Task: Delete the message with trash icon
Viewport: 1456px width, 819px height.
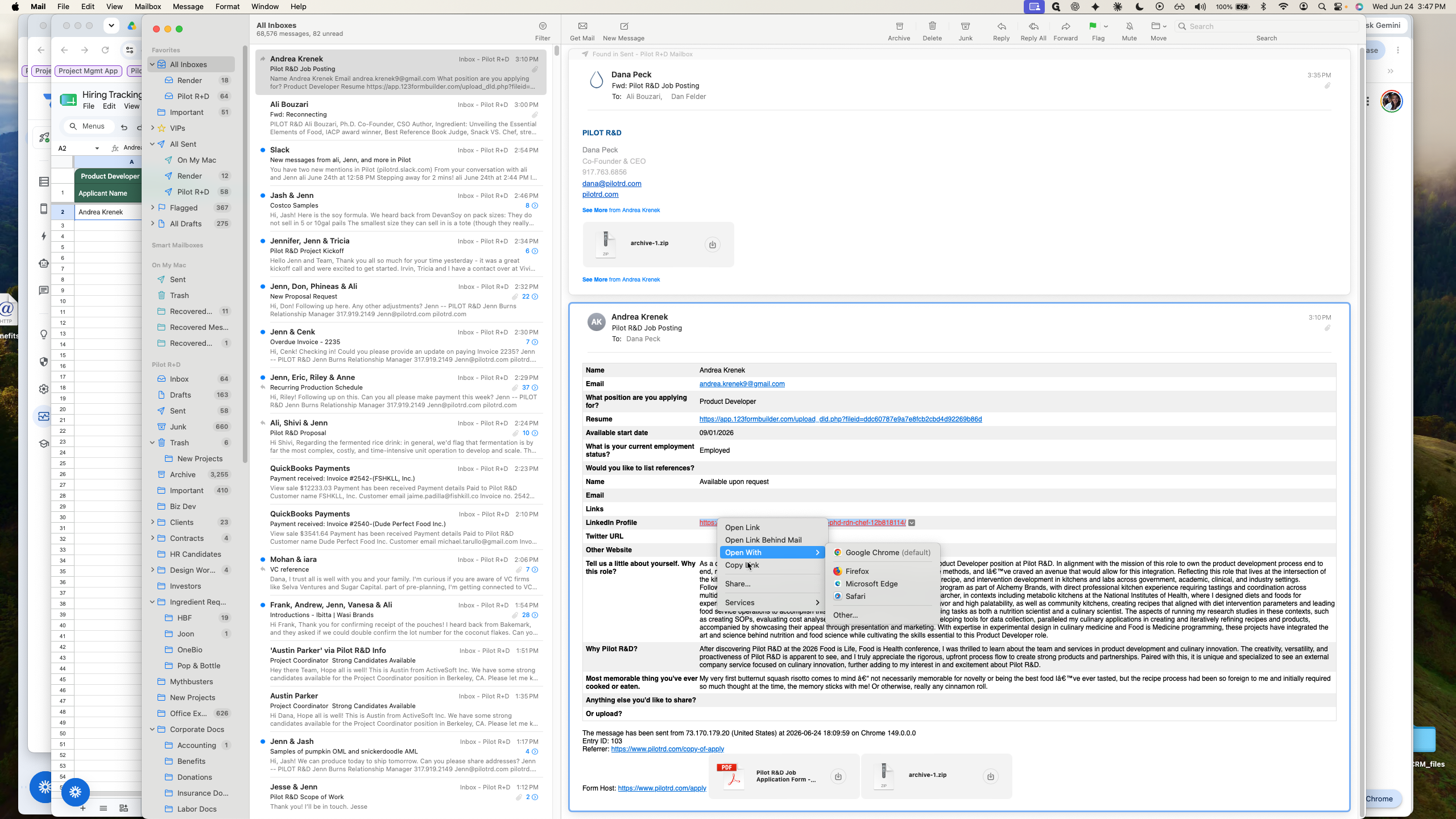Action: point(932,26)
